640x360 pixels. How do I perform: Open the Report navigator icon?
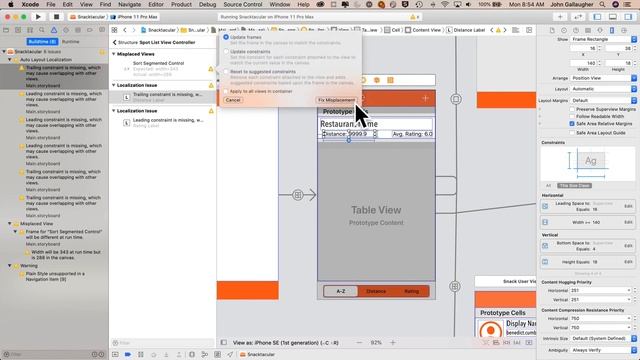[x=102, y=30]
